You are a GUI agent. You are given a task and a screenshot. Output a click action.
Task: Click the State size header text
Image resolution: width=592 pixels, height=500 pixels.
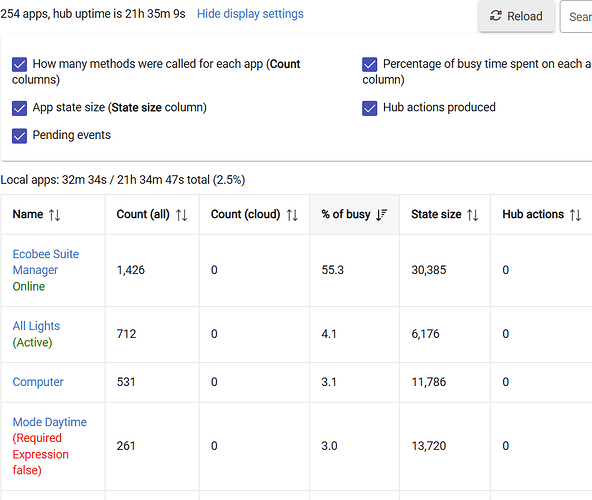coord(436,214)
